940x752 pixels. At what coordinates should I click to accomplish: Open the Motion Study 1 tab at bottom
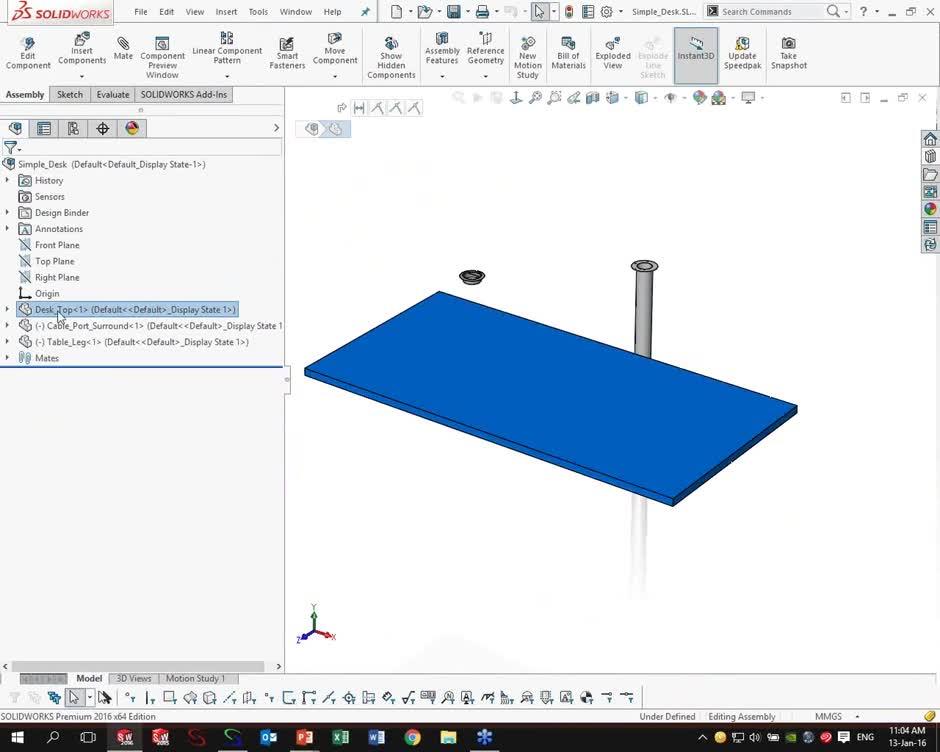196,678
